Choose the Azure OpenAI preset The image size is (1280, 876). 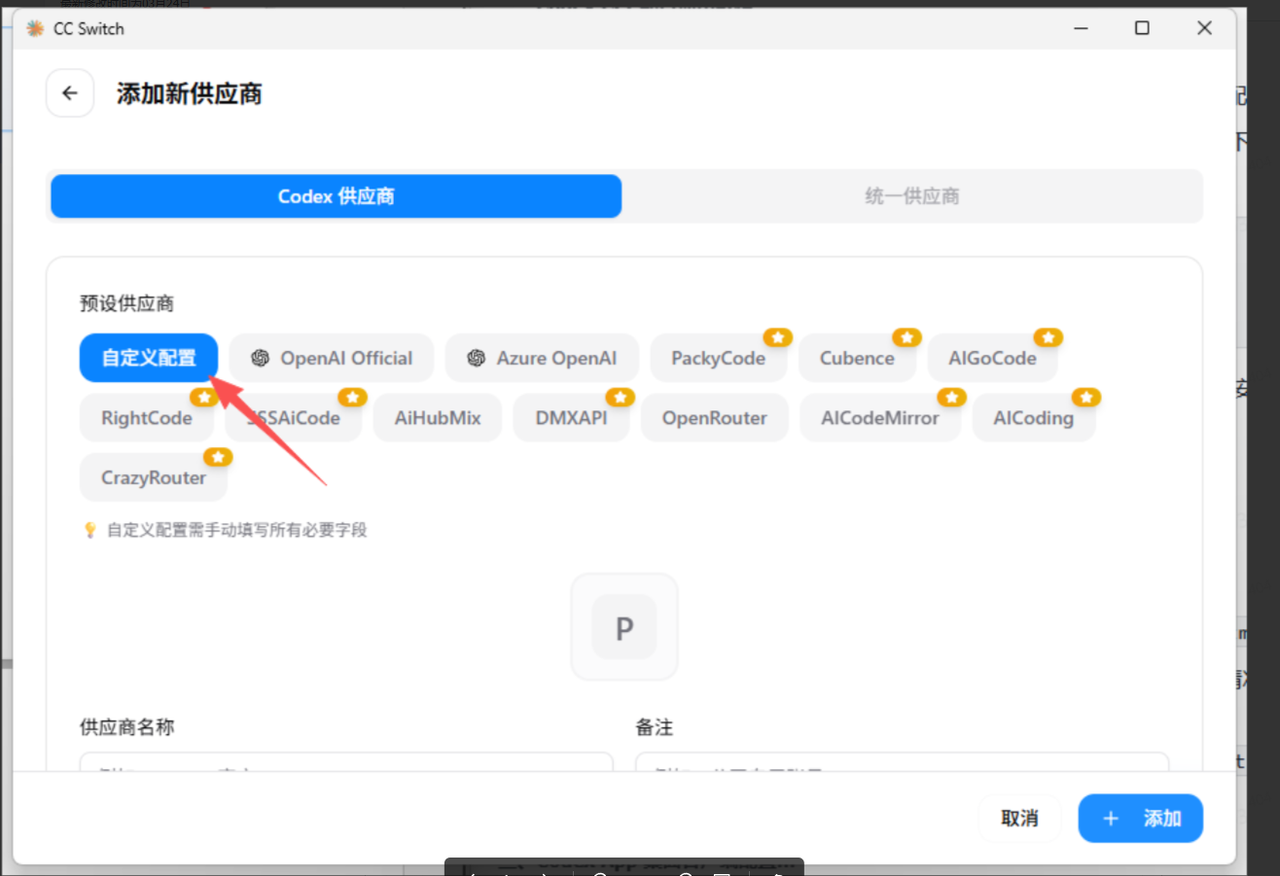(542, 358)
